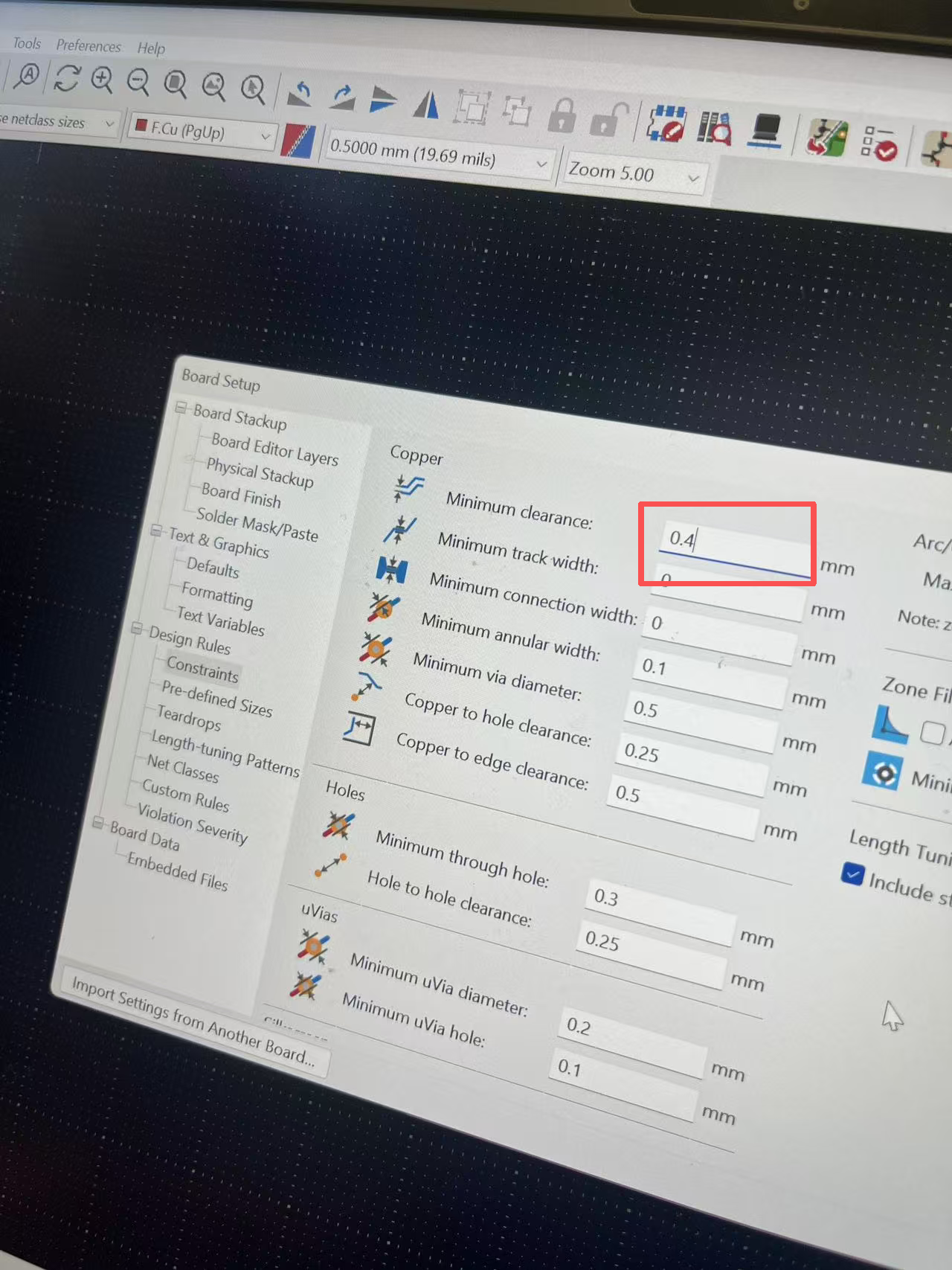Open the 0.5000 mm grid size dropdown
952x1270 pixels.
(x=439, y=154)
